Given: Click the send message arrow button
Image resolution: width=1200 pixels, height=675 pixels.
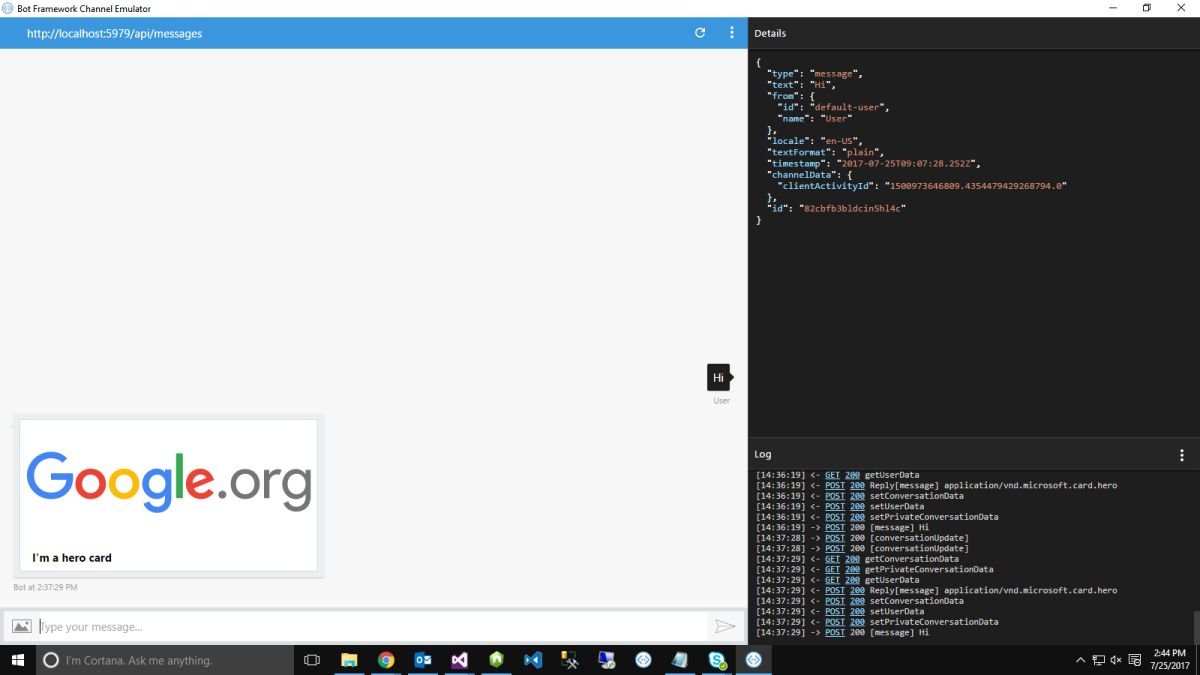Looking at the screenshot, I should pyautogui.click(x=725, y=627).
